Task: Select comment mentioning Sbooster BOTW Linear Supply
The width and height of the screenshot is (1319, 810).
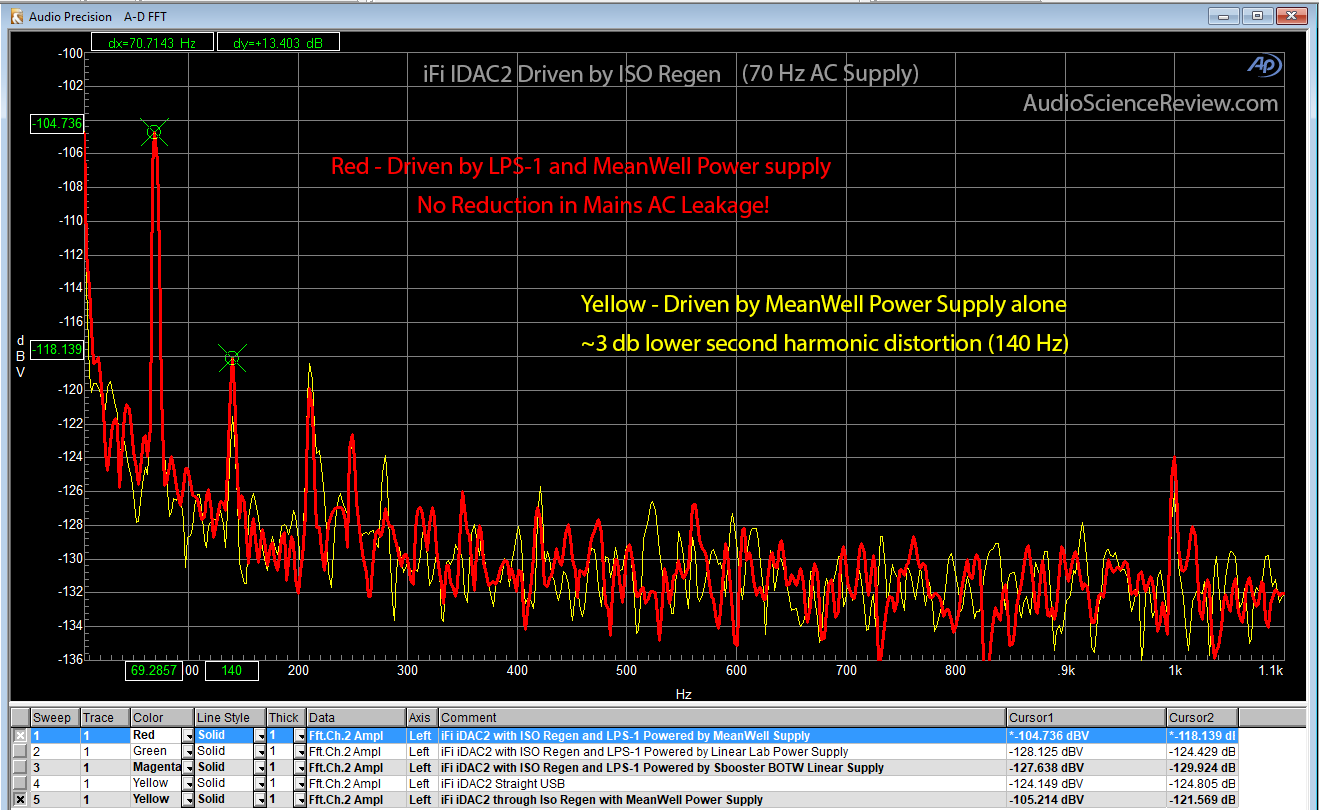Action: click(662, 767)
